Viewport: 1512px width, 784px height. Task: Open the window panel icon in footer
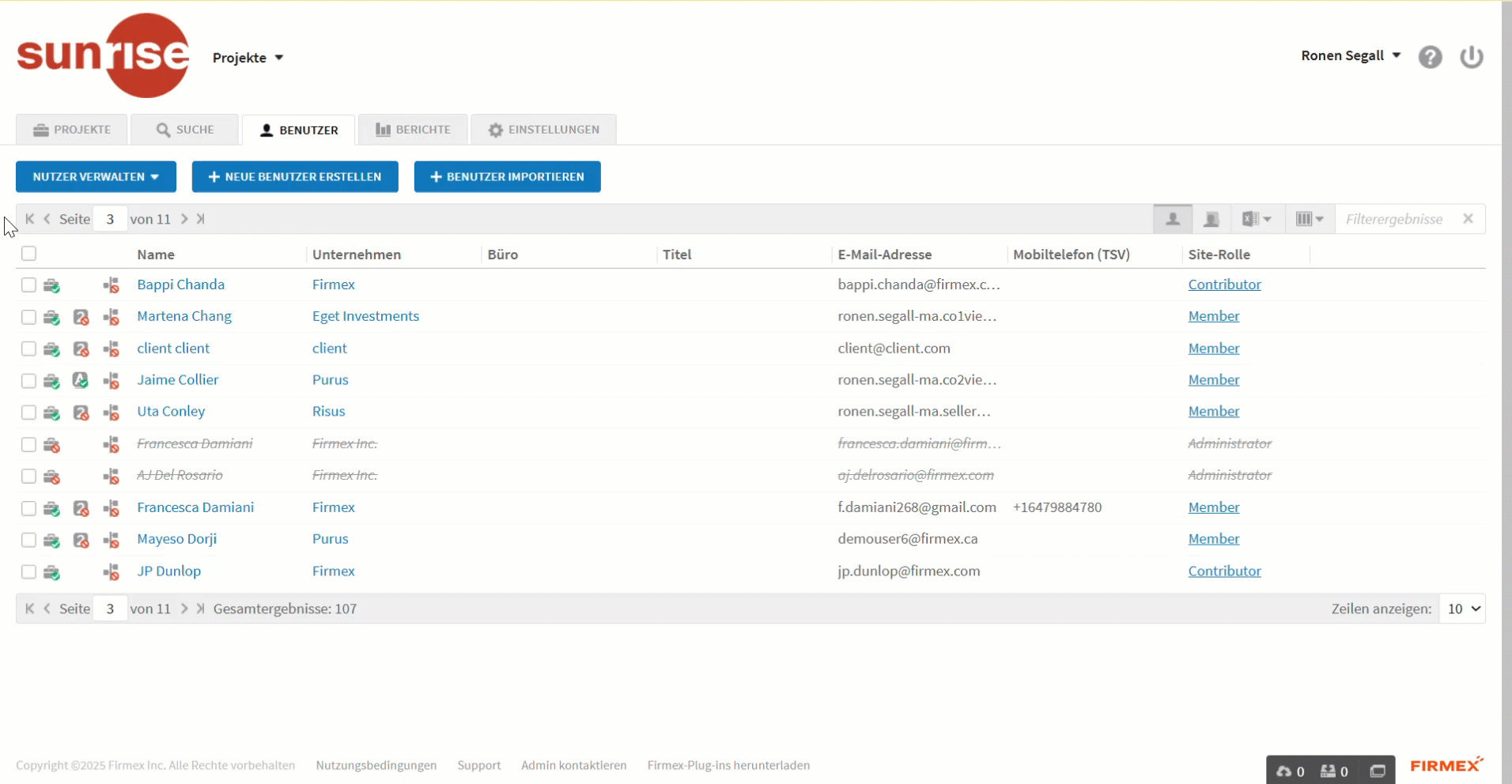[x=1378, y=771]
